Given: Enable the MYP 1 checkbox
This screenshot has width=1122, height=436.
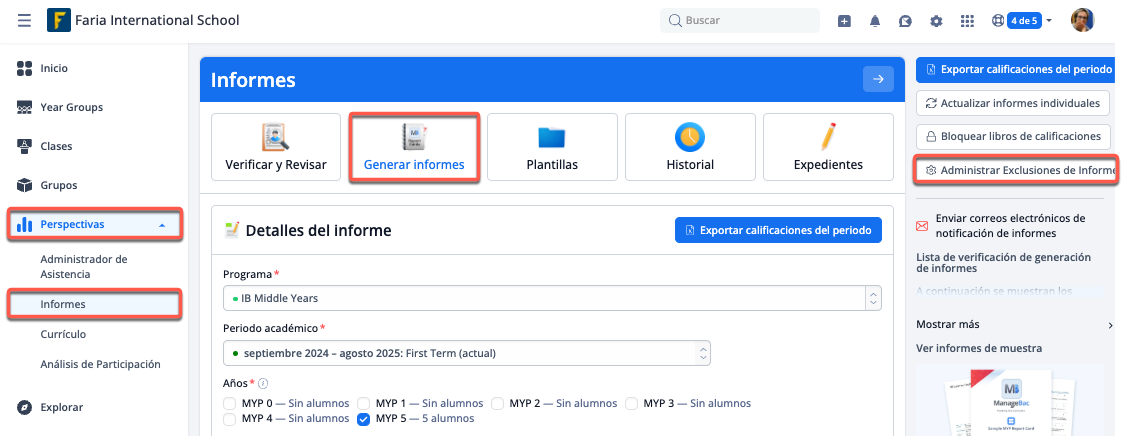Looking at the screenshot, I should (x=364, y=403).
